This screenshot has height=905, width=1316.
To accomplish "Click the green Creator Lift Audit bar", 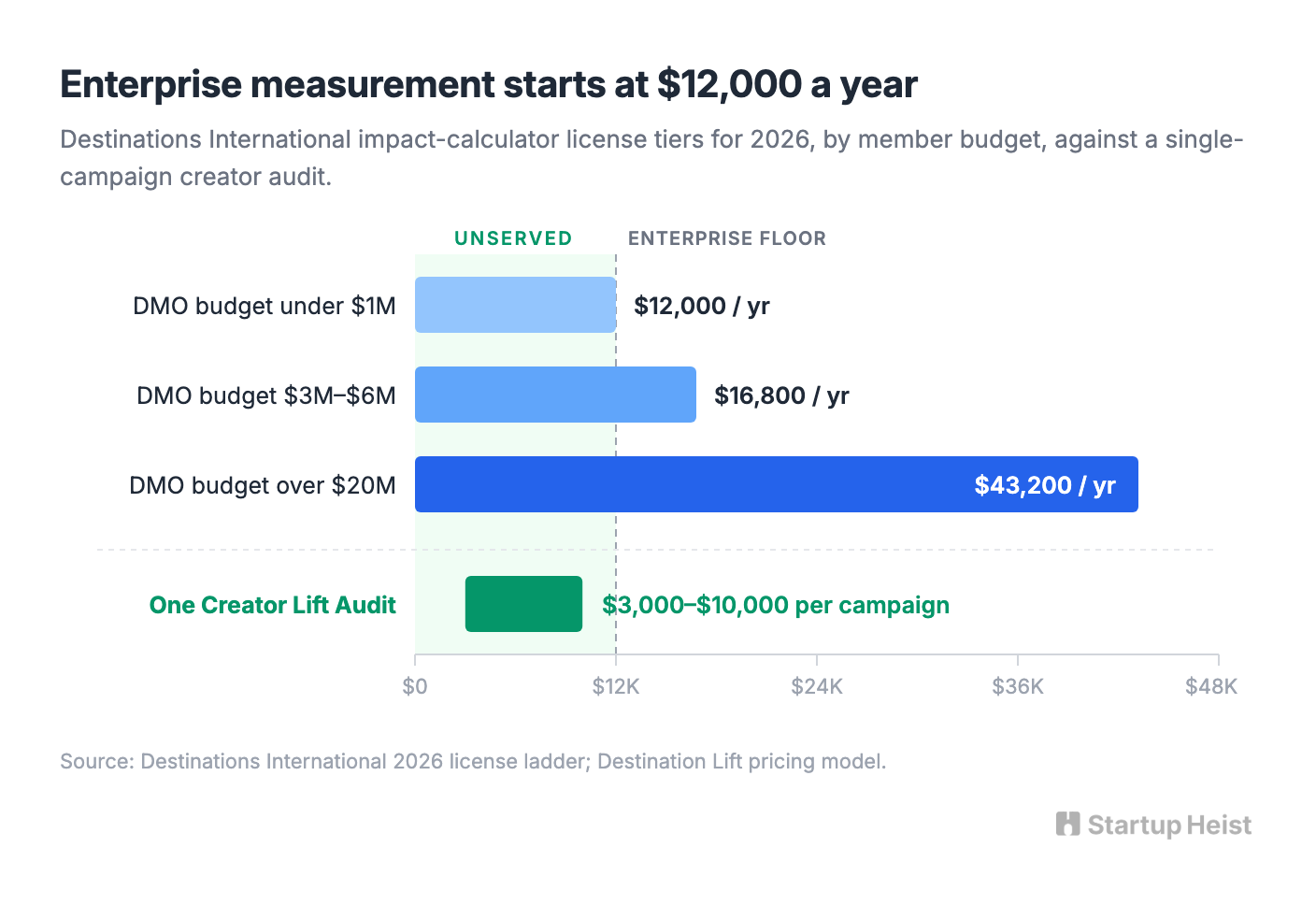I will [x=523, y=604].
